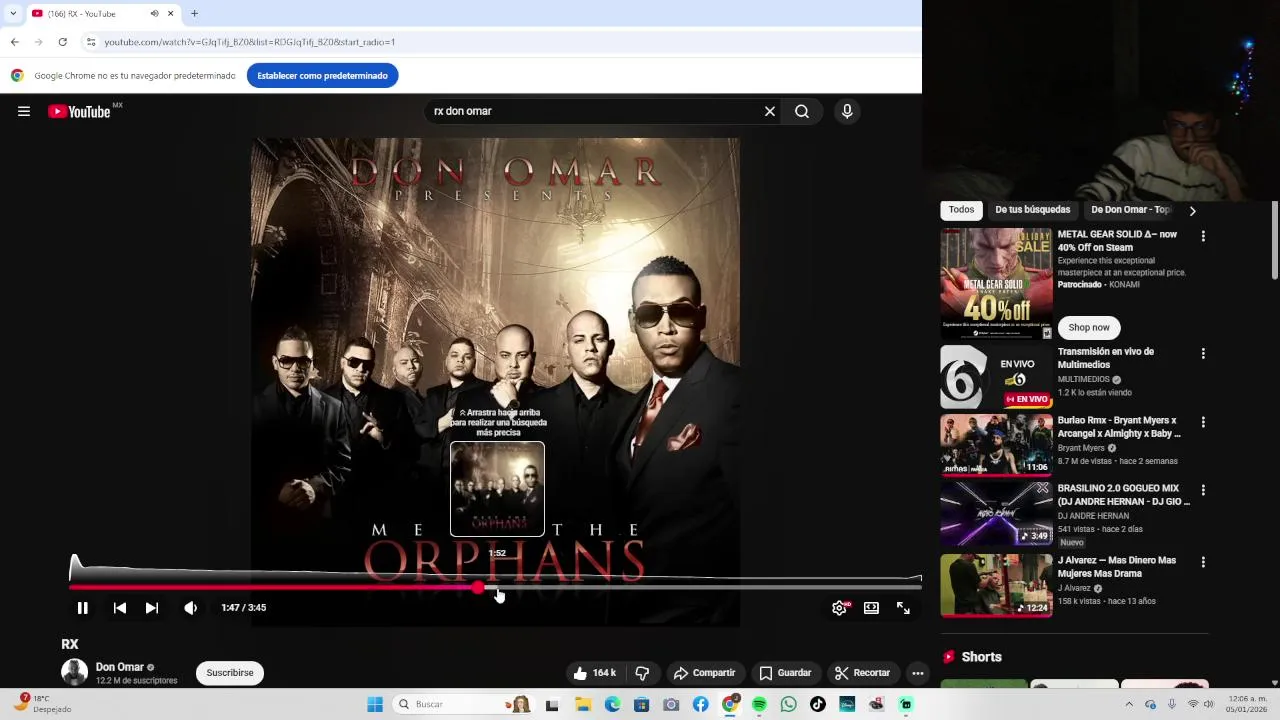Open Microsoft Edge from taskbar
This screenshot has width=1280, height=720.
coord(612,704)
